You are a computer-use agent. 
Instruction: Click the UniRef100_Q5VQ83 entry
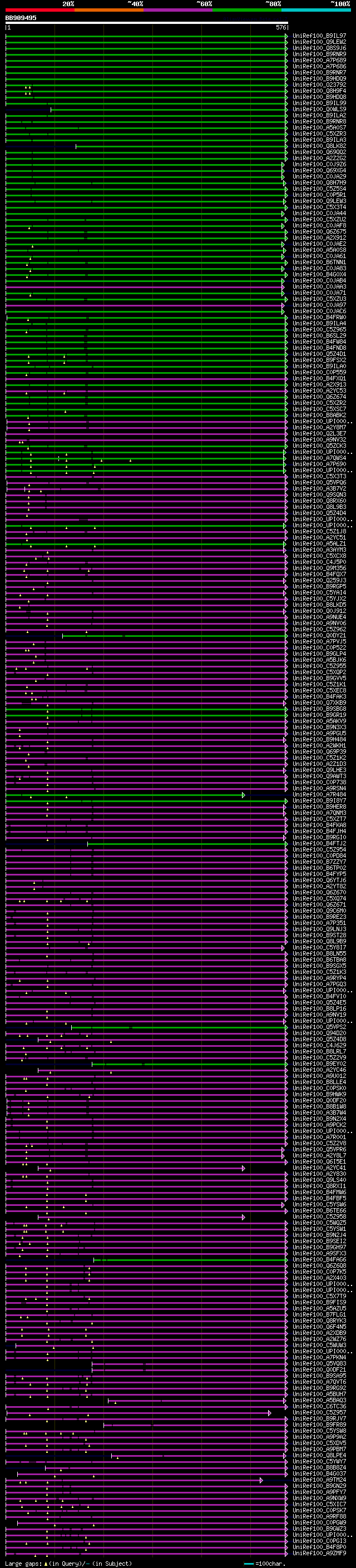[x=319, y=1363]
